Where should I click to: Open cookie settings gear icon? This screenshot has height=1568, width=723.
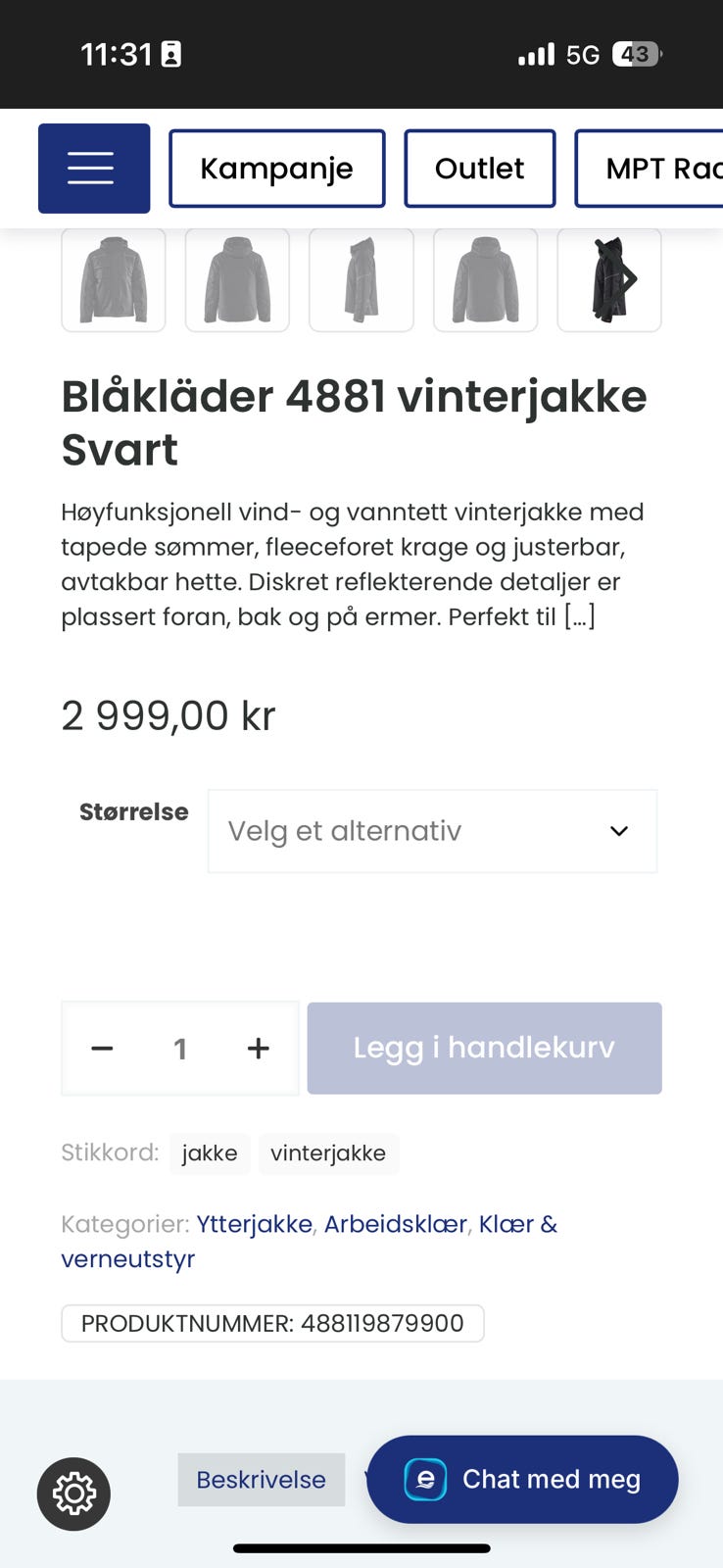(x=73, y=1494)
